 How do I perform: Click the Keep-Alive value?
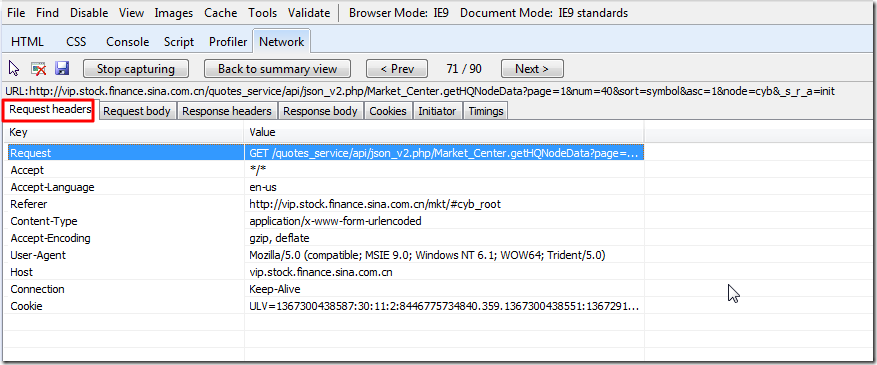point(275,289)
